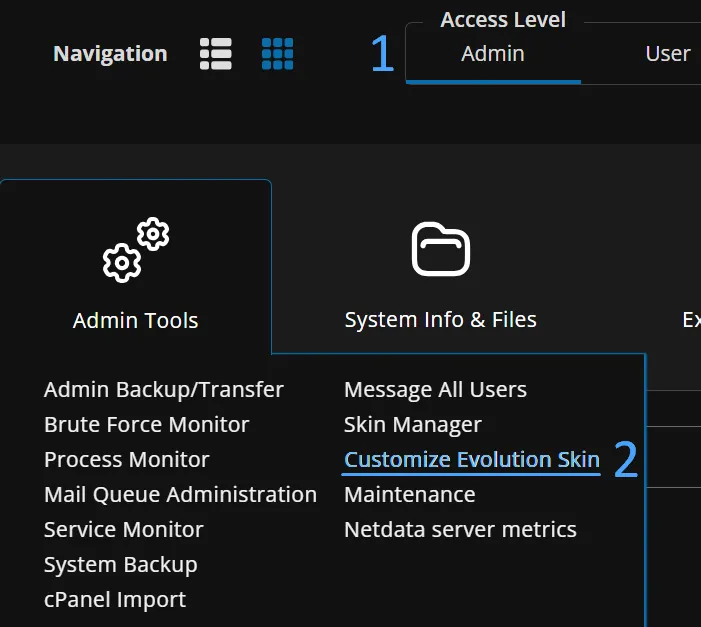This screenshot has width=701, height=627.
Task: Open Netdata server metrics
Action: 460,530
